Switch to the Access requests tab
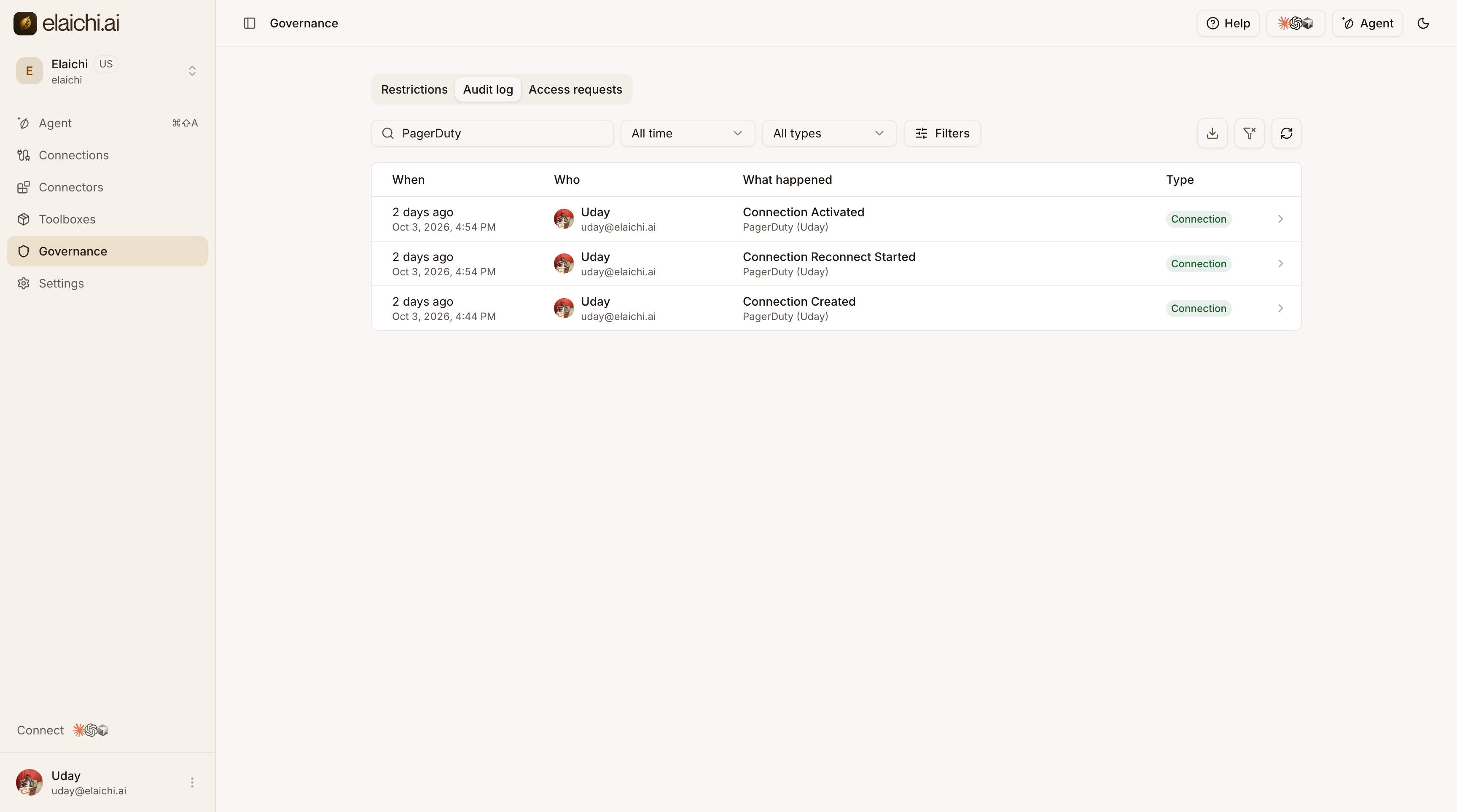This screenshot has height=812, width=1457. [575, 89]
